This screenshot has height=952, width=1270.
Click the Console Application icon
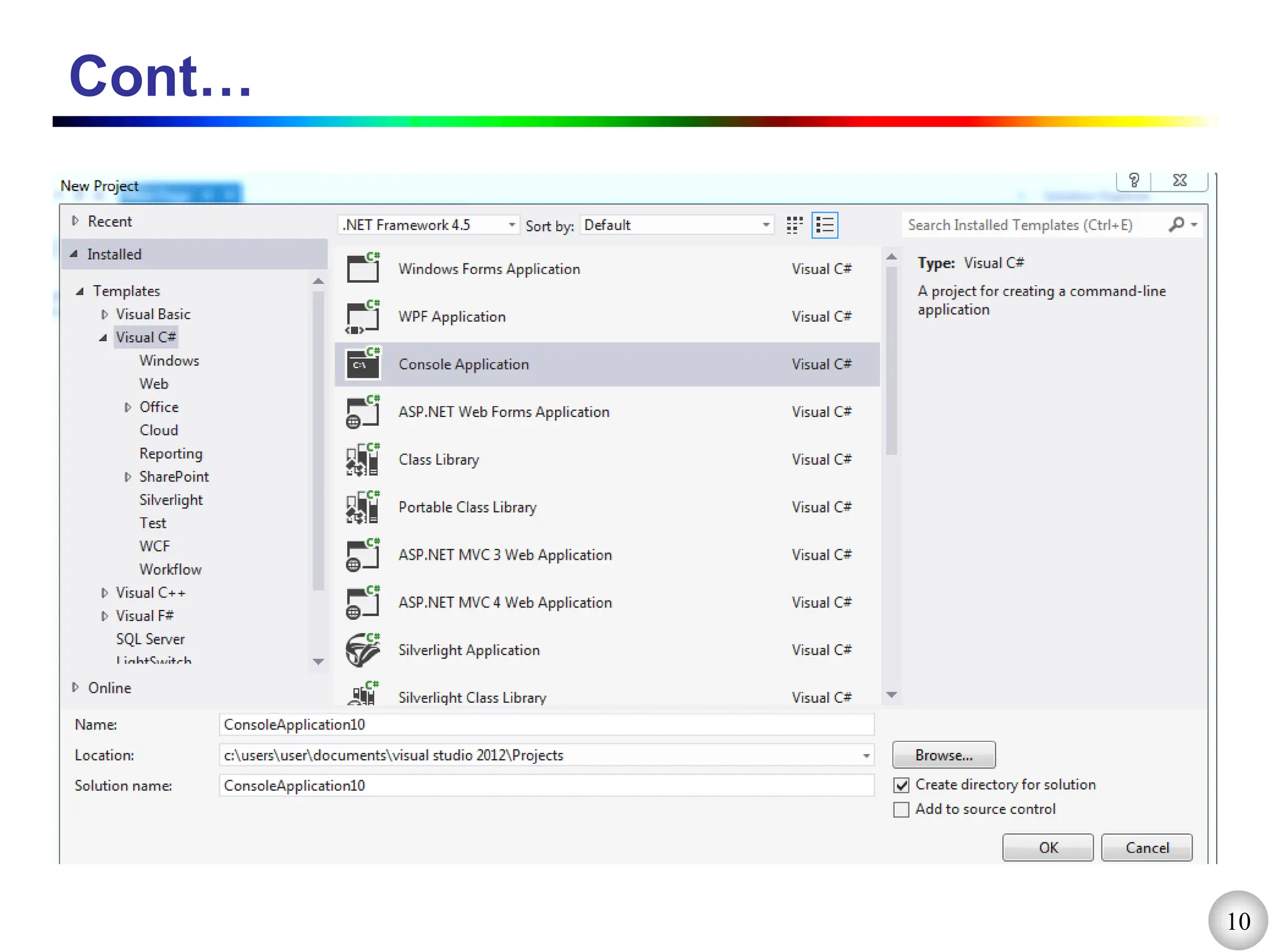click(x=363, y=364)
